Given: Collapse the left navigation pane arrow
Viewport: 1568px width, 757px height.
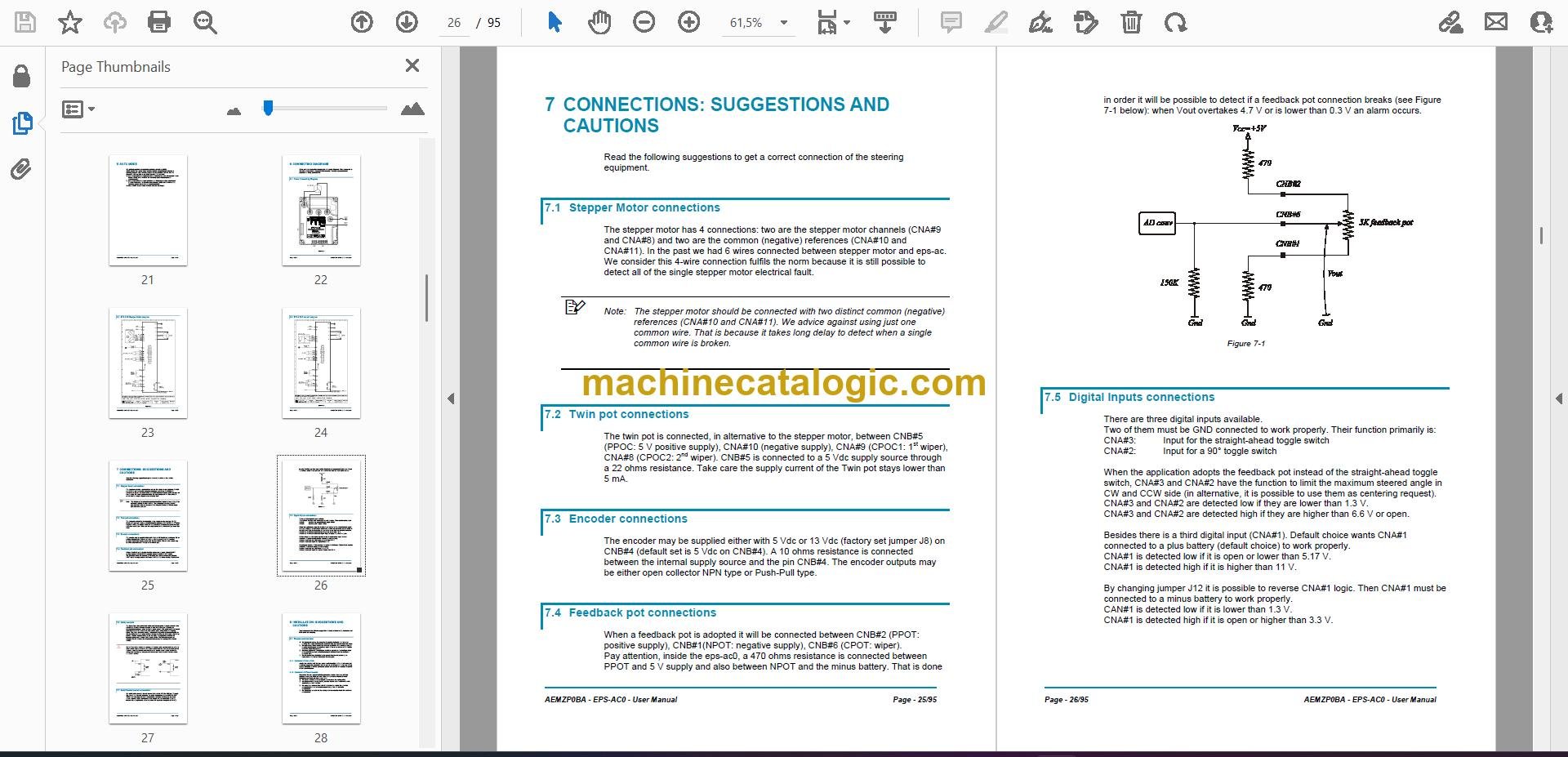Looking at the screenshot, I should pyautogui.click(x=451, y=399).
